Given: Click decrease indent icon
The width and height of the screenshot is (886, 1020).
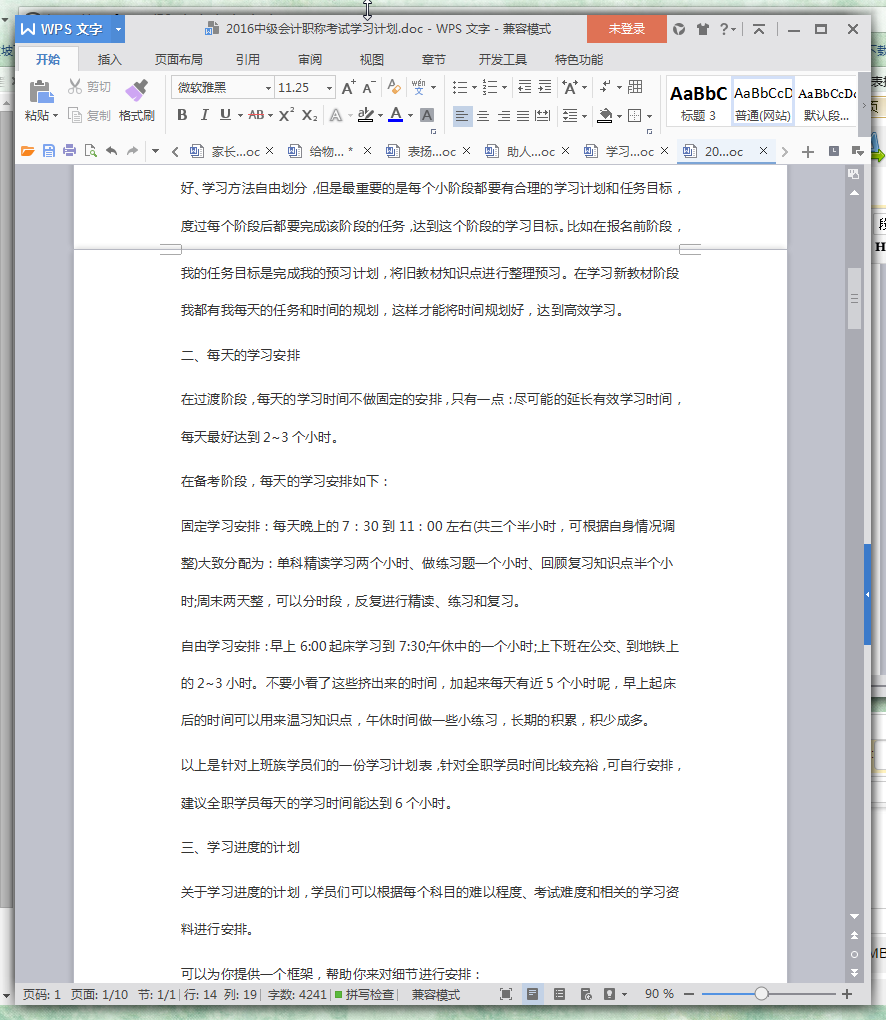Looking at the screenshot, I should [524, 87].
